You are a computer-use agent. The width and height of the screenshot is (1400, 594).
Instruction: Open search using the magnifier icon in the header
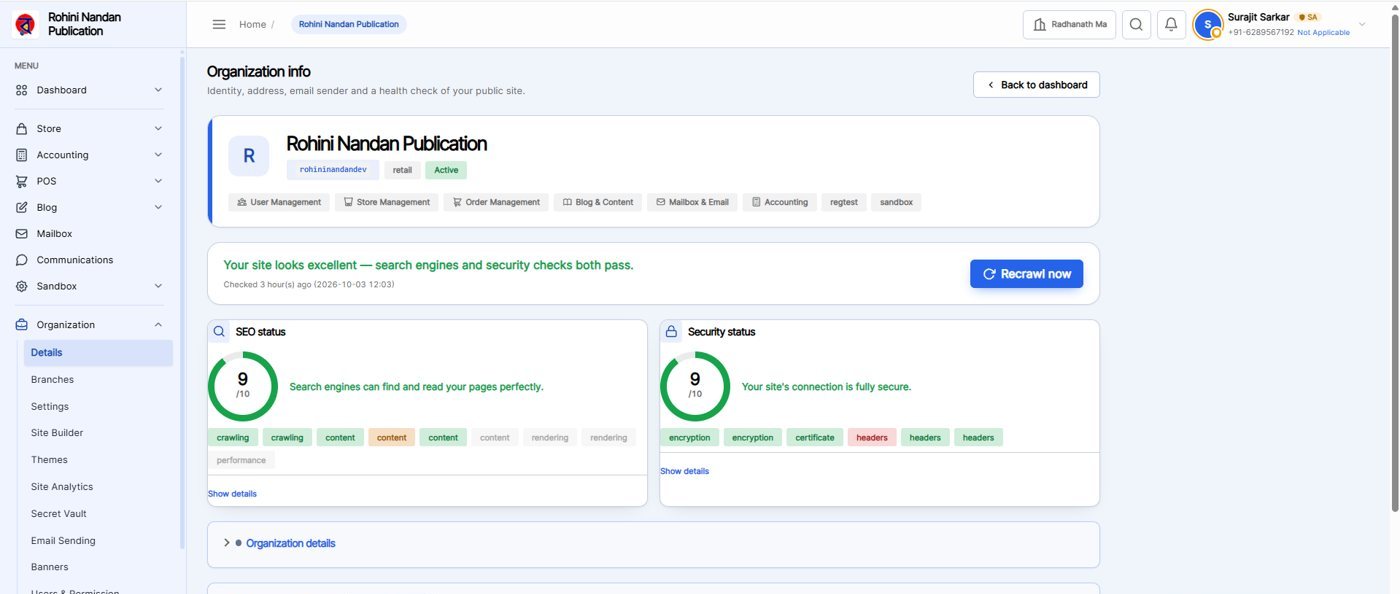click(1136, 25)
